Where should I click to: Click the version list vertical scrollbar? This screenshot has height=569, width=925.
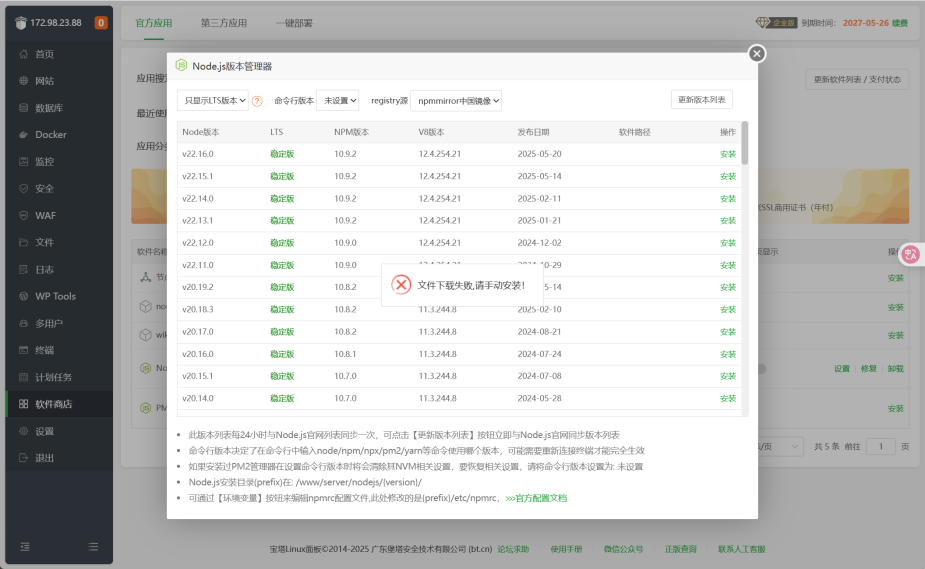coord(745,143)
